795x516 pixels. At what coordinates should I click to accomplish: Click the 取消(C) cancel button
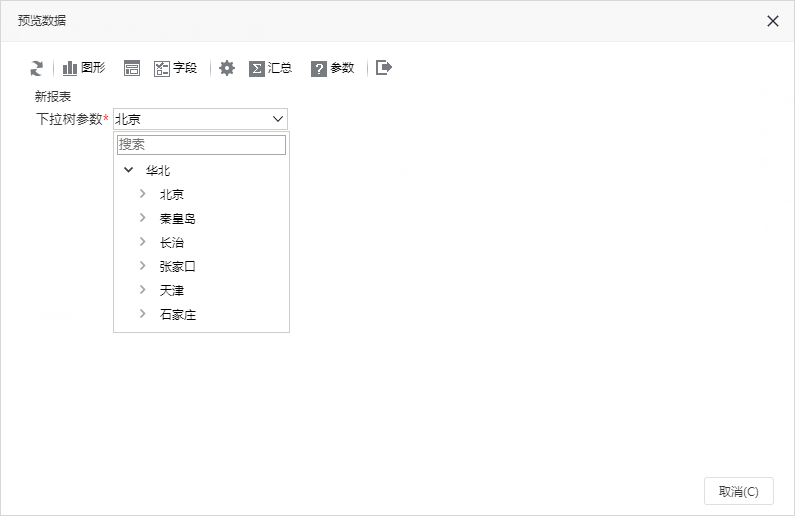(739, 491)
